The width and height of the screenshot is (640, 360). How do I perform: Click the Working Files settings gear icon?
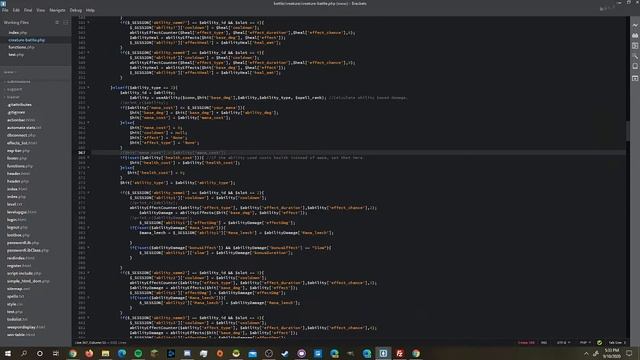click(x=57, y=22)
